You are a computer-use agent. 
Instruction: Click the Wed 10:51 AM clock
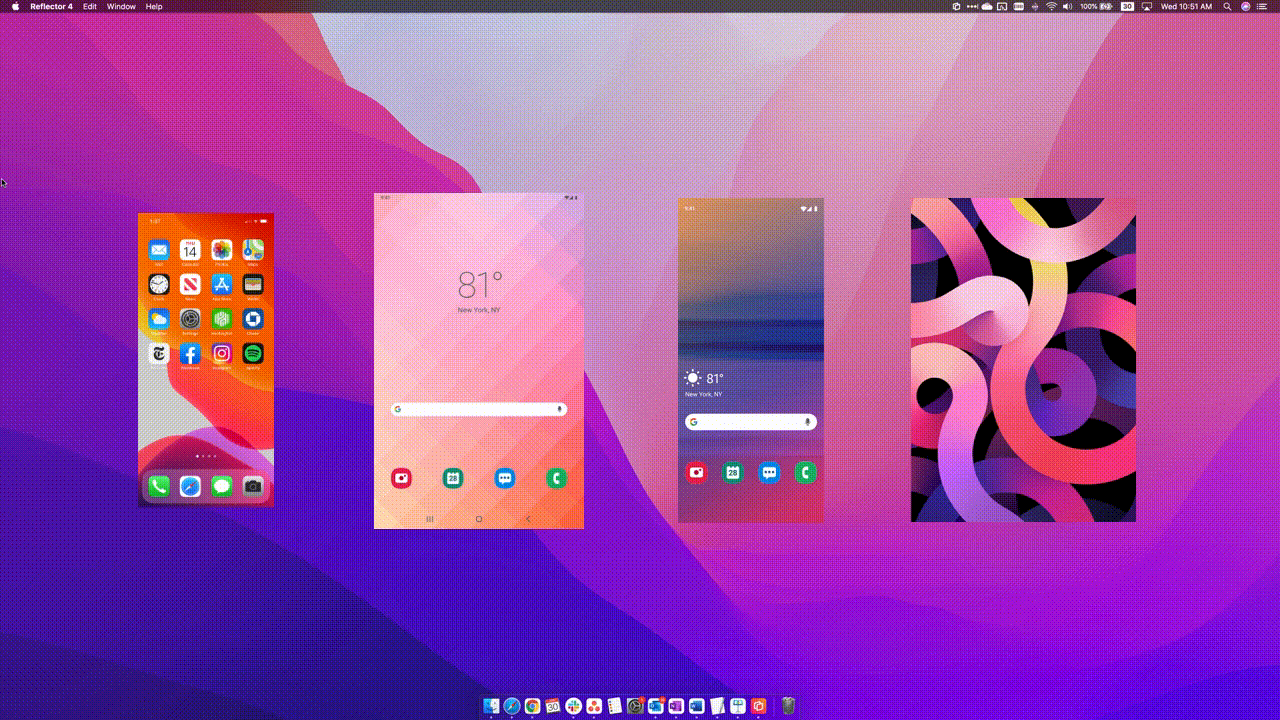pos(1186,6)
